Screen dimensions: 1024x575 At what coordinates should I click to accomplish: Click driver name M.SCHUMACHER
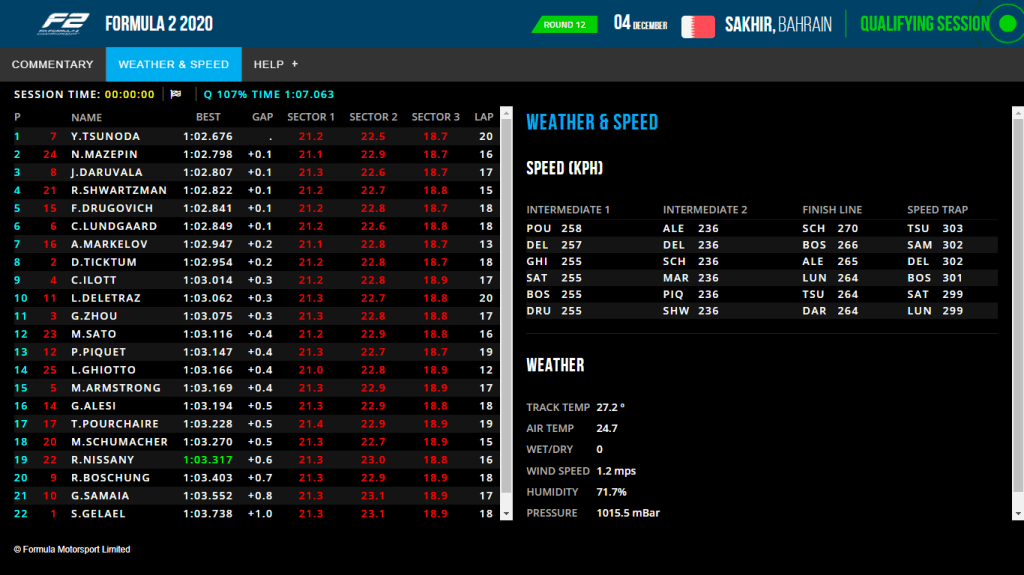click(120, 442)
